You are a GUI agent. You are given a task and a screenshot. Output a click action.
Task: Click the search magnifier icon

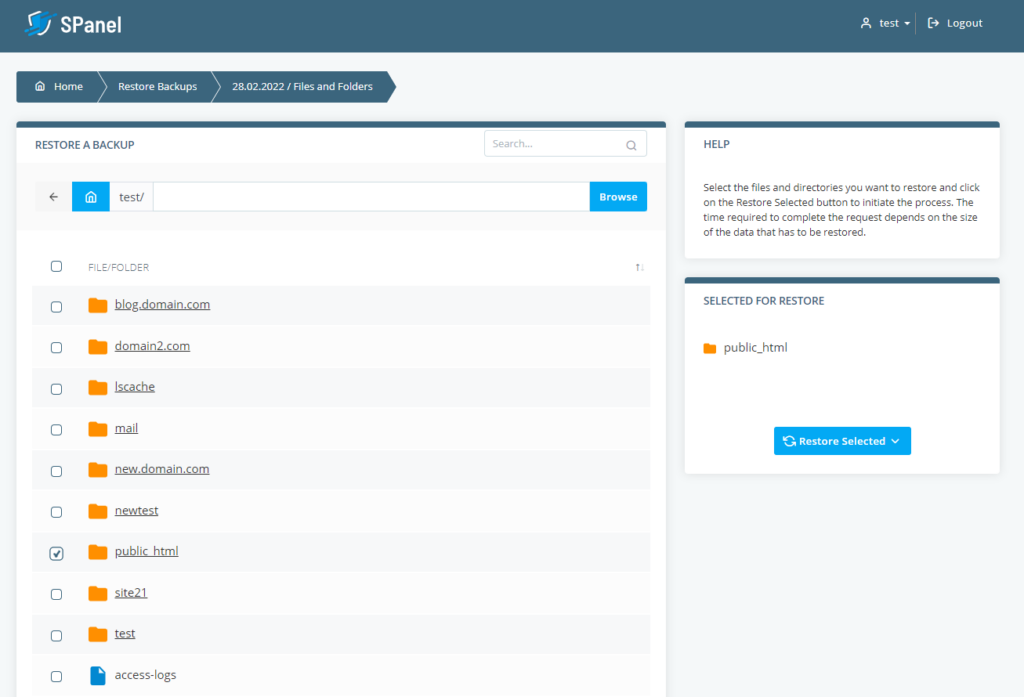[631, 144]
